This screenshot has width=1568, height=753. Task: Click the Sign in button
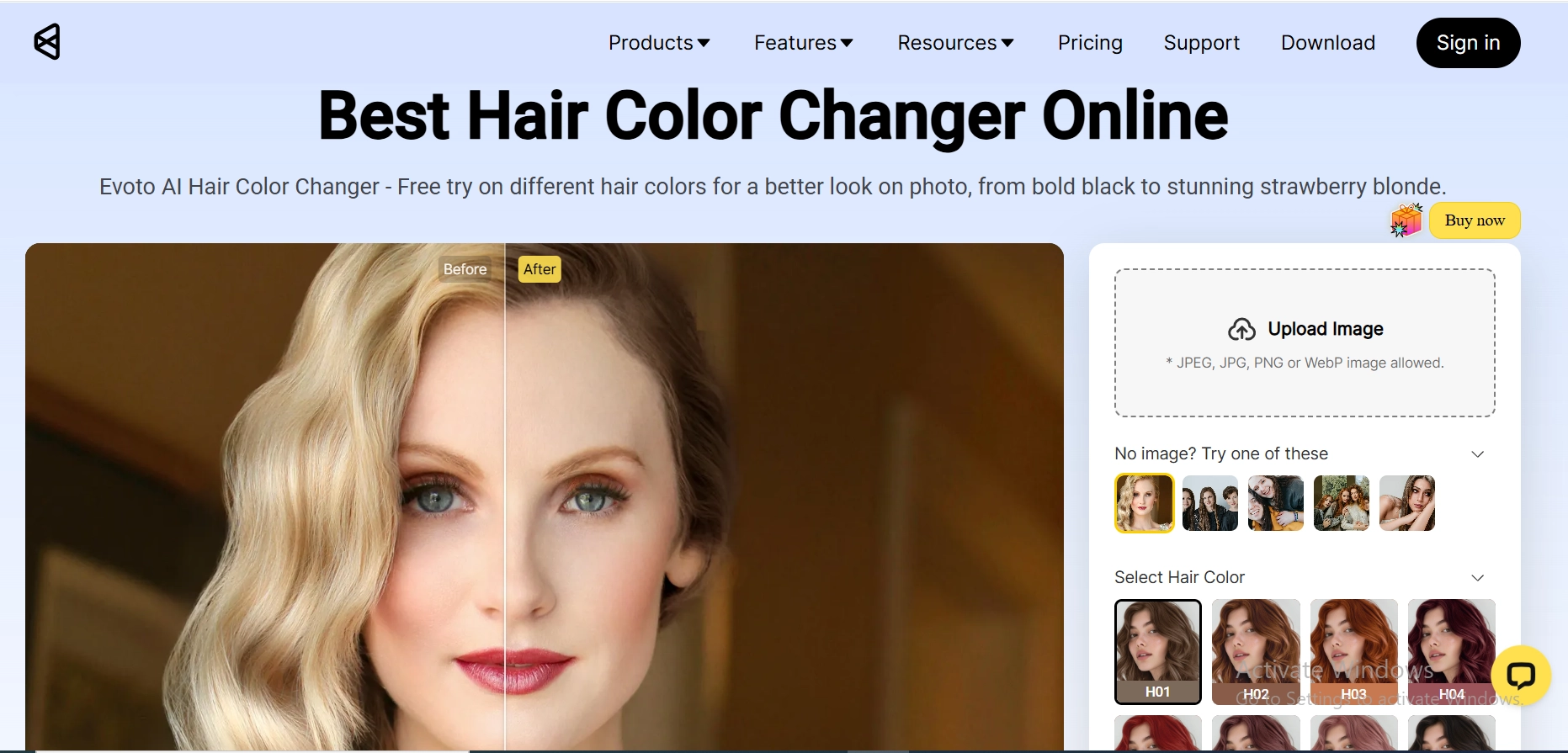point(1468,43)
